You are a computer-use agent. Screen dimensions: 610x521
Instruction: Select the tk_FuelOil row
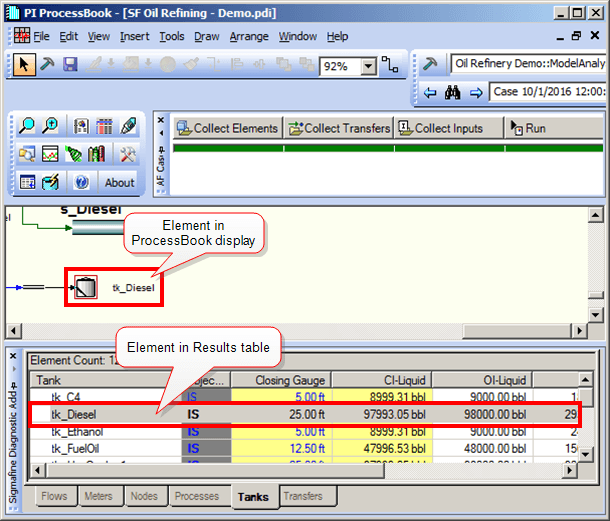(303, 448)
